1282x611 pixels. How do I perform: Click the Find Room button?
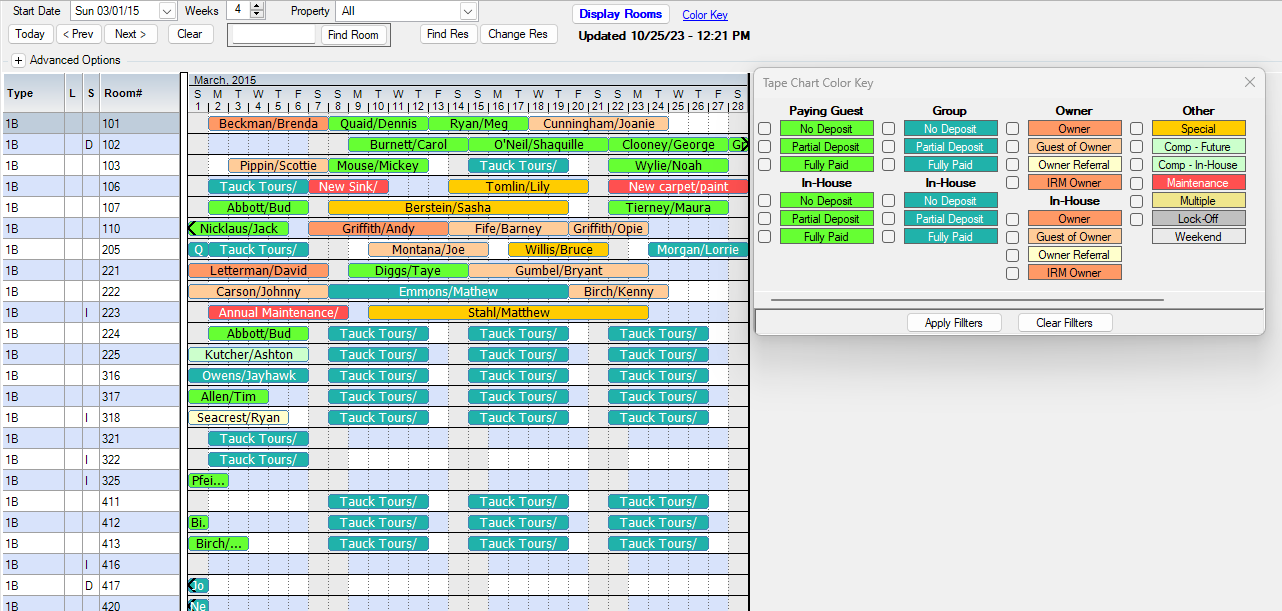(353, 35)
